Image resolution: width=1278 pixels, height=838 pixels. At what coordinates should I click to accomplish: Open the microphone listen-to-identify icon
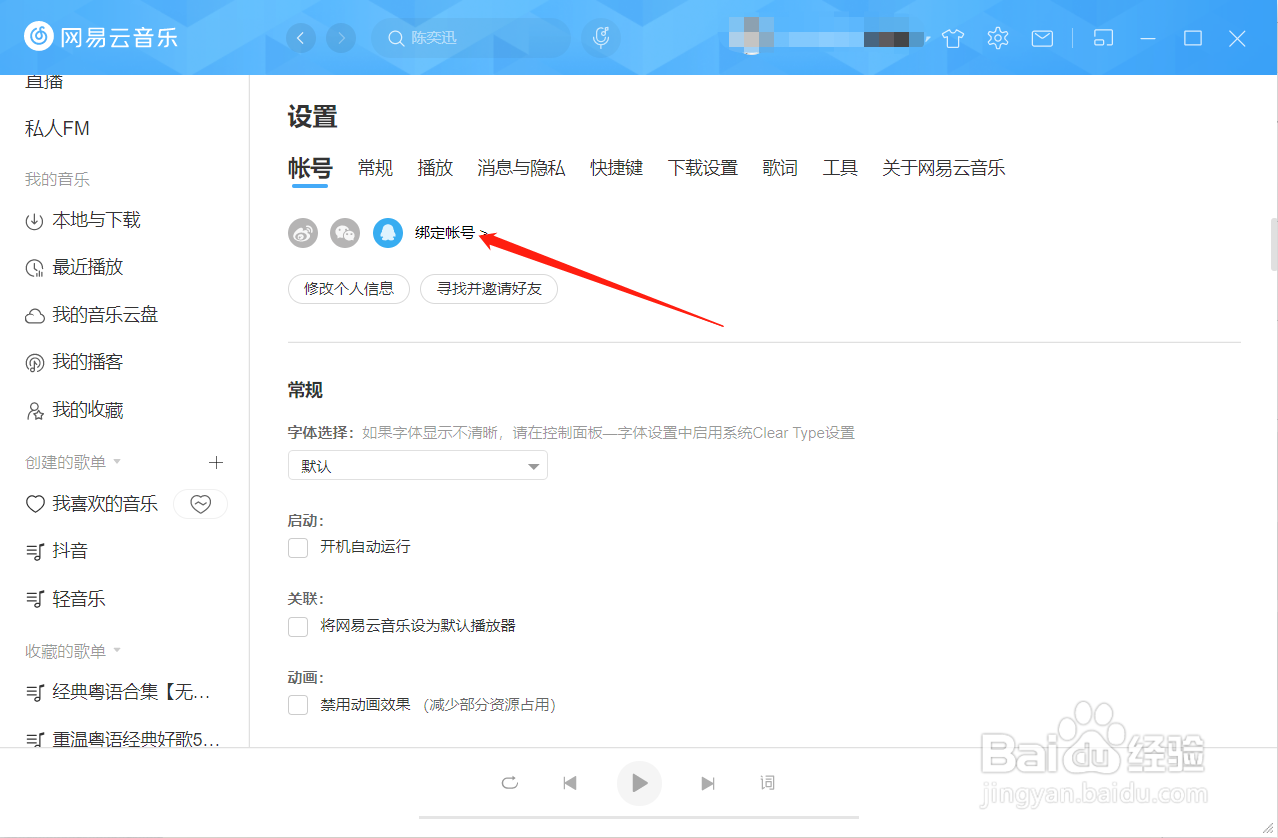[601, 38]
